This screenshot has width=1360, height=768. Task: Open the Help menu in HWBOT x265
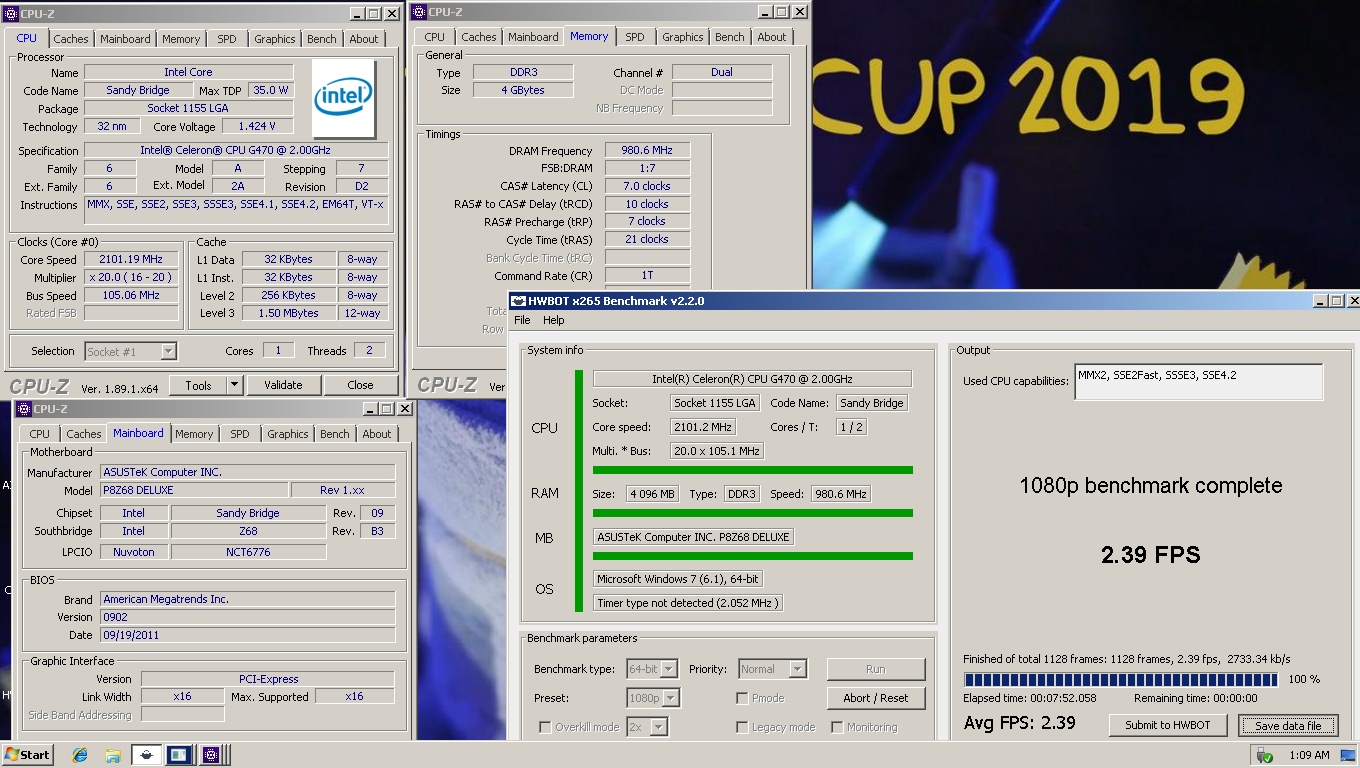553,320
